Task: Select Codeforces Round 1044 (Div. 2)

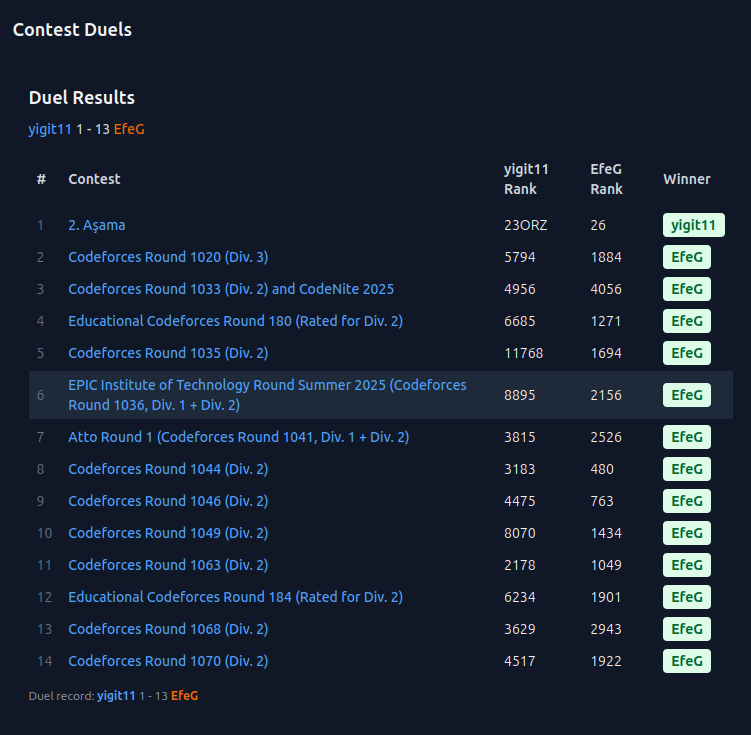Action: [168, 469]
